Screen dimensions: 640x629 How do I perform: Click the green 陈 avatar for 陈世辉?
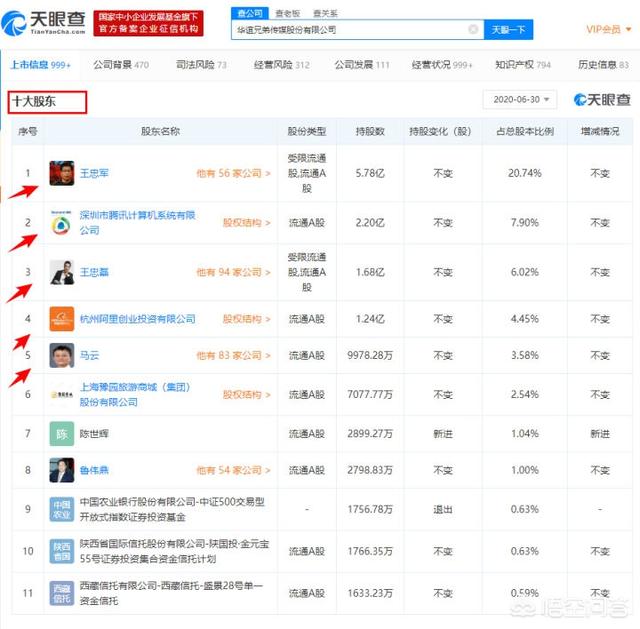(62, 433)
